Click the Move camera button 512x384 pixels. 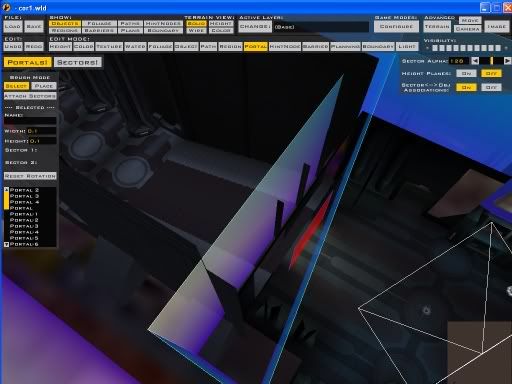tap(470, 21)
